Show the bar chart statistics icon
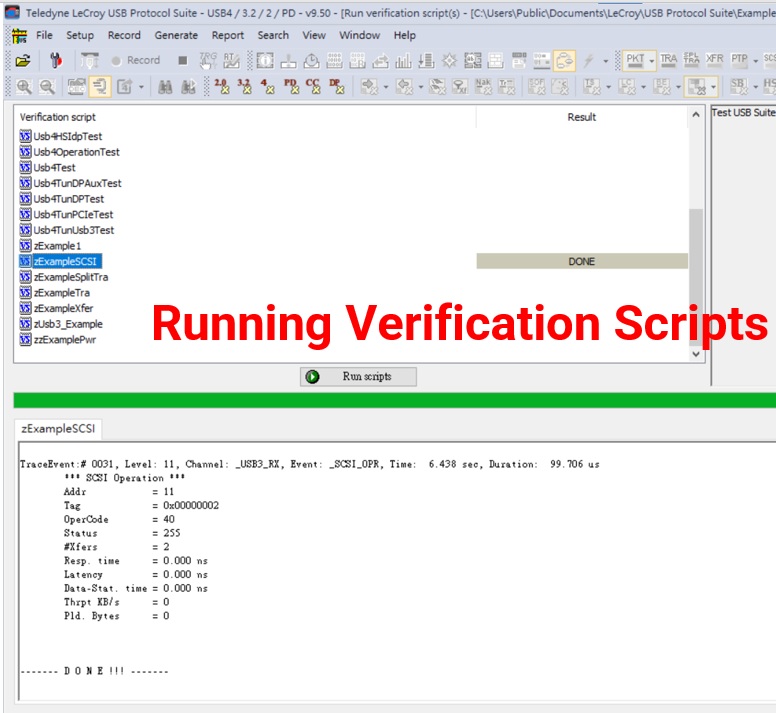Viewport: 776px width, 713px height. [403, 61]
